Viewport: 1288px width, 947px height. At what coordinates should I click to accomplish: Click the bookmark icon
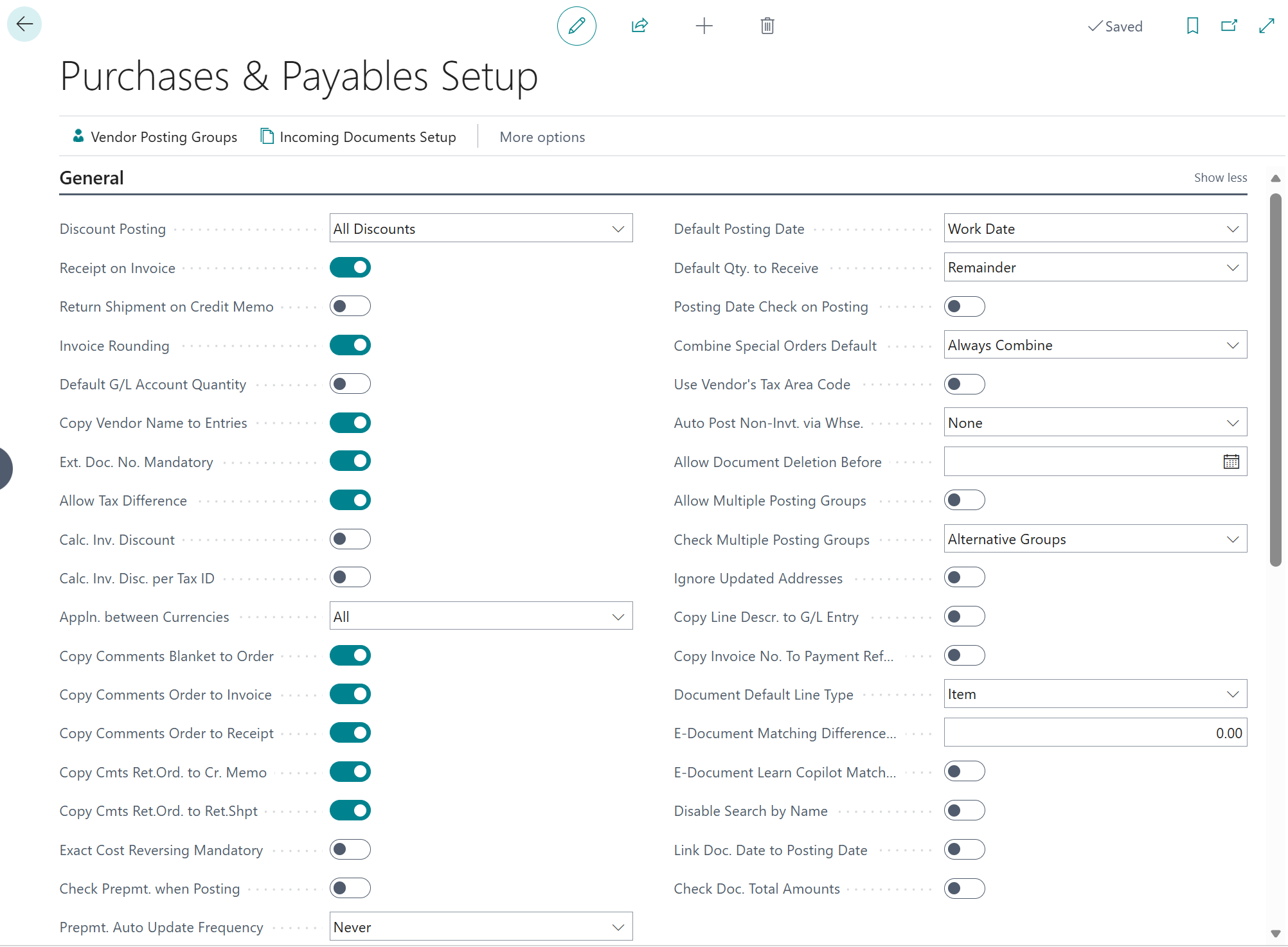(1193, 26)
